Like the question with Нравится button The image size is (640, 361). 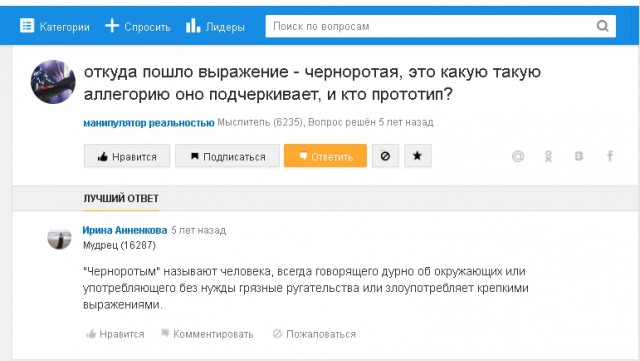(x=127, y=156)
